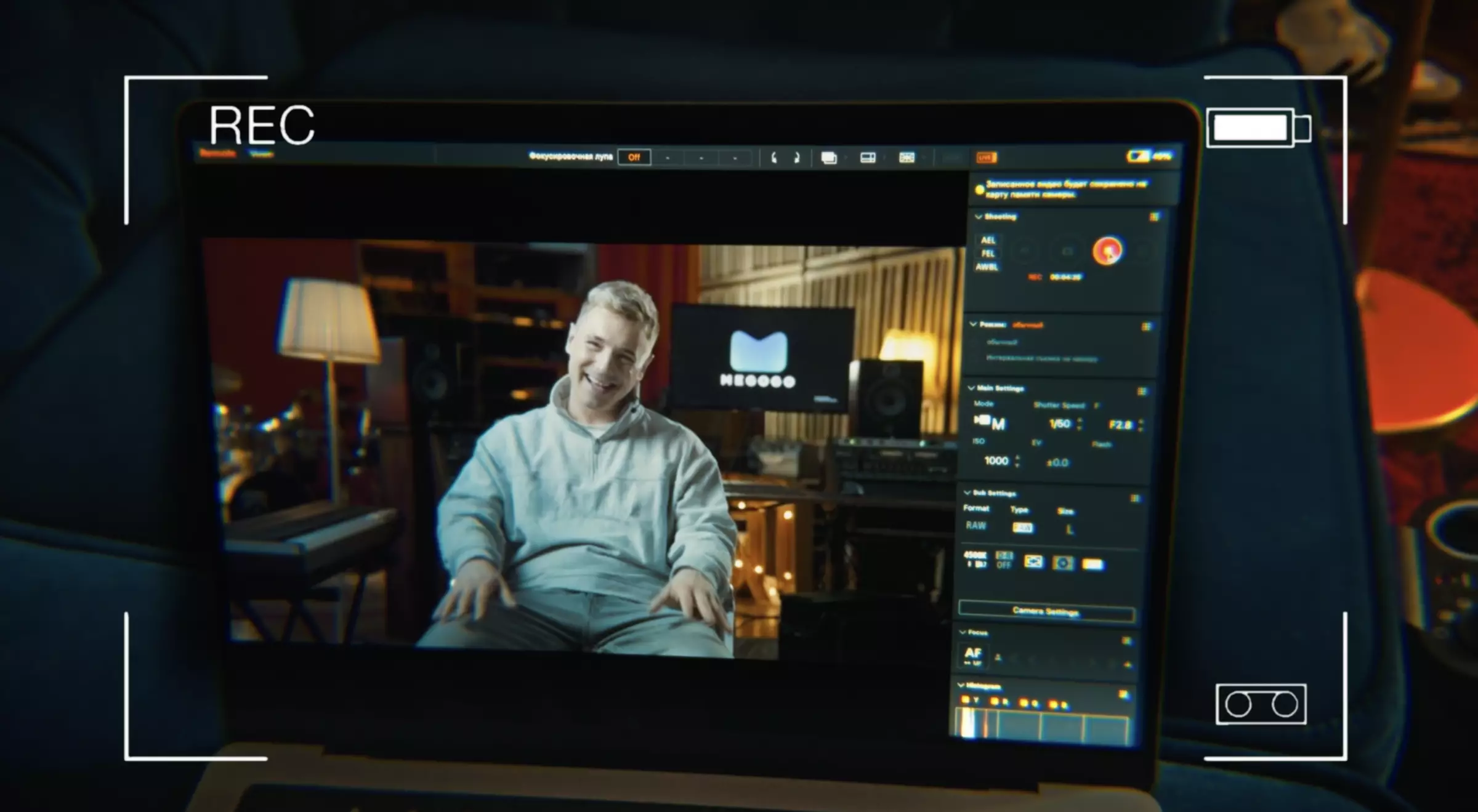Toggle the AEL exposure lock
Viewport: 1478px width, 812px height.
[988, 240]
